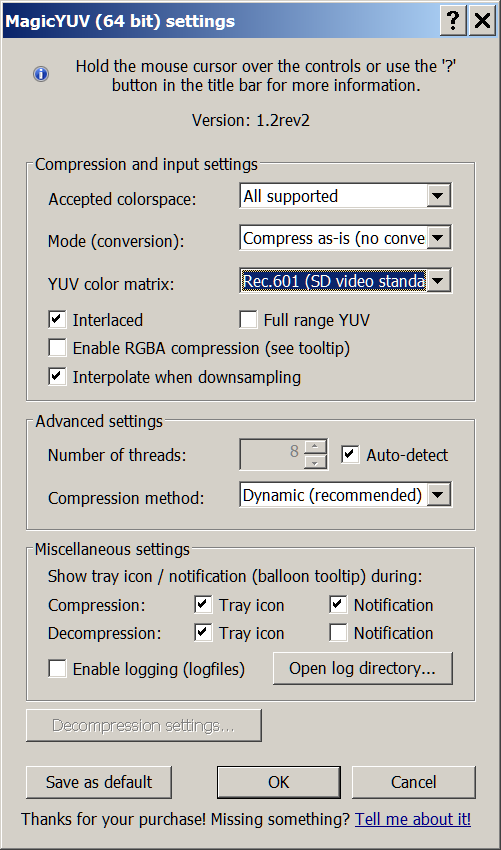Confirm settings with OK button
The image size is (501, 850).
(279, 782)
